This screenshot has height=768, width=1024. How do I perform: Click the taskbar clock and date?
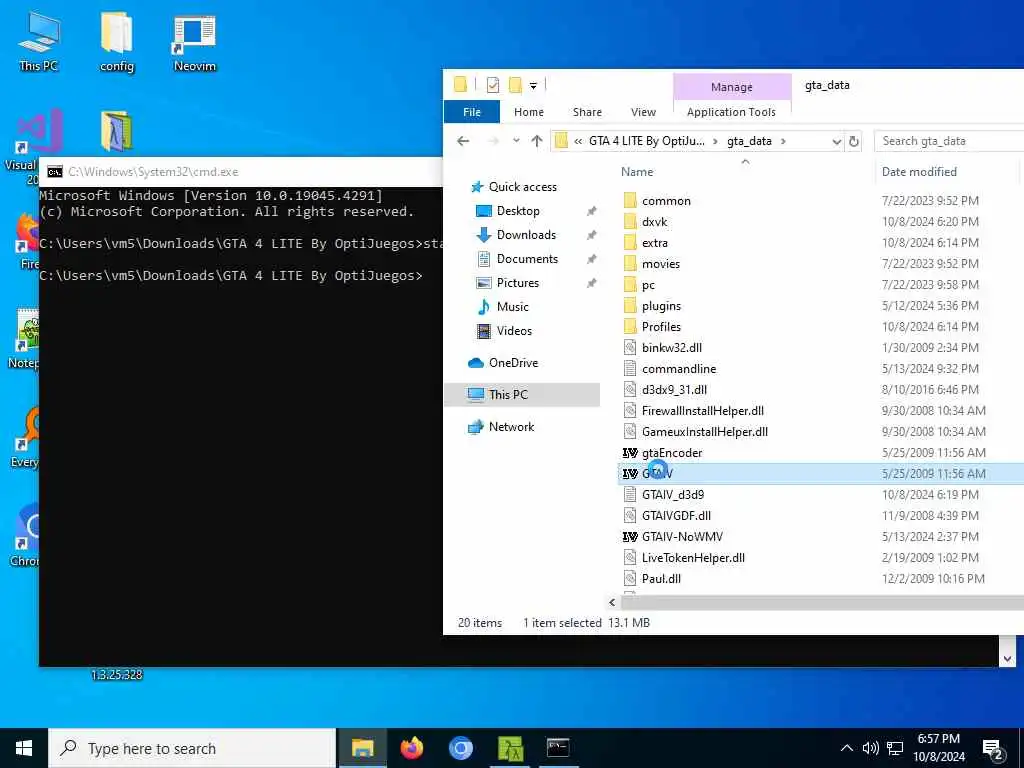(x=939, y=748)
